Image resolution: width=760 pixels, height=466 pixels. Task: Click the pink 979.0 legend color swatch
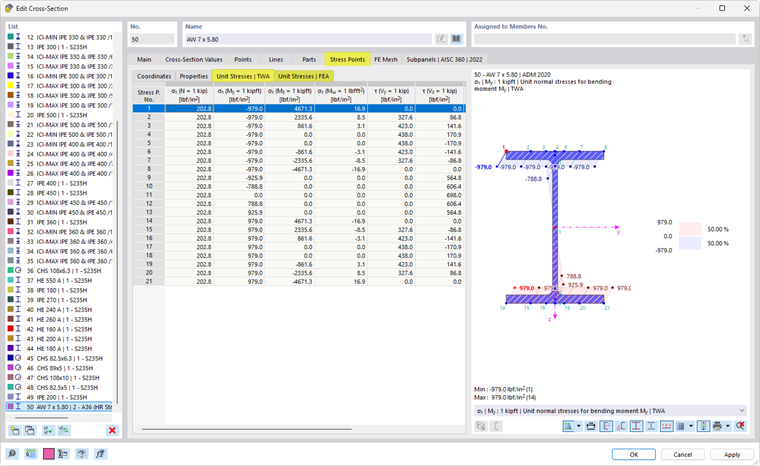click(x=690, y=229)
